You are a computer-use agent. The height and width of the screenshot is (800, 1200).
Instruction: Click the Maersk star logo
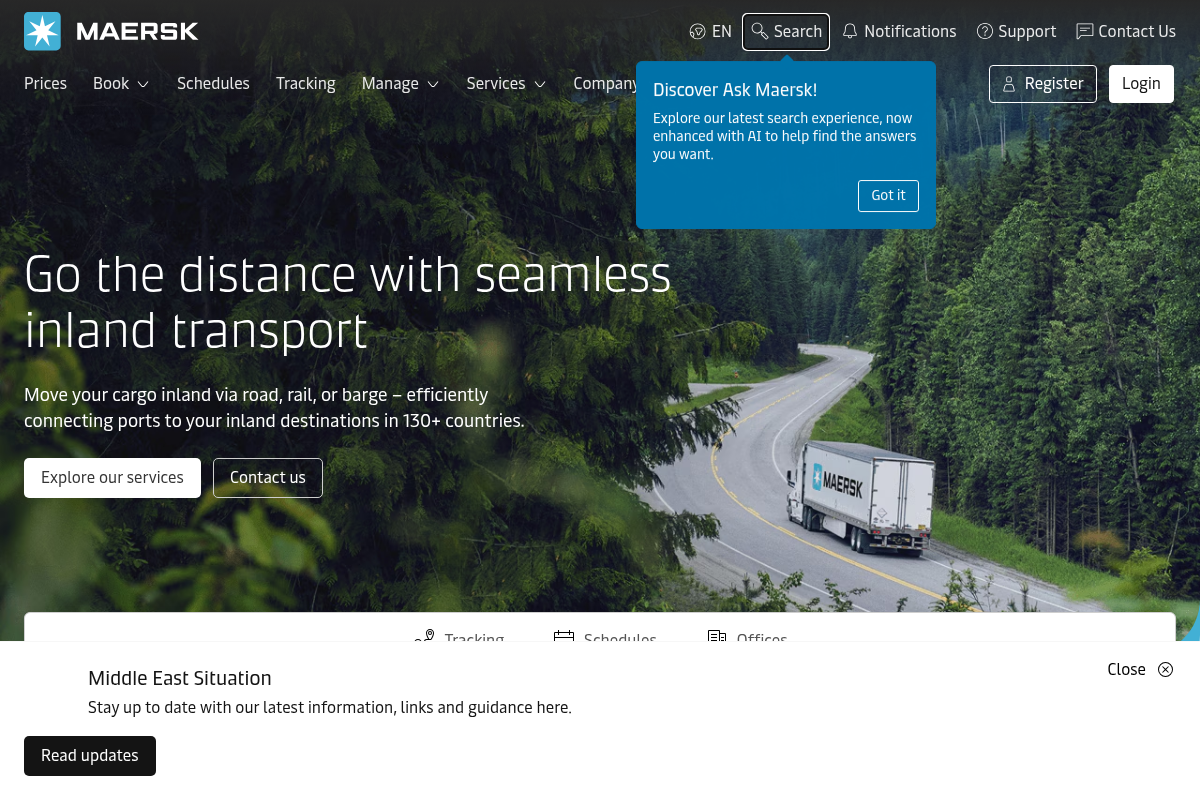(x=43, y=31)
